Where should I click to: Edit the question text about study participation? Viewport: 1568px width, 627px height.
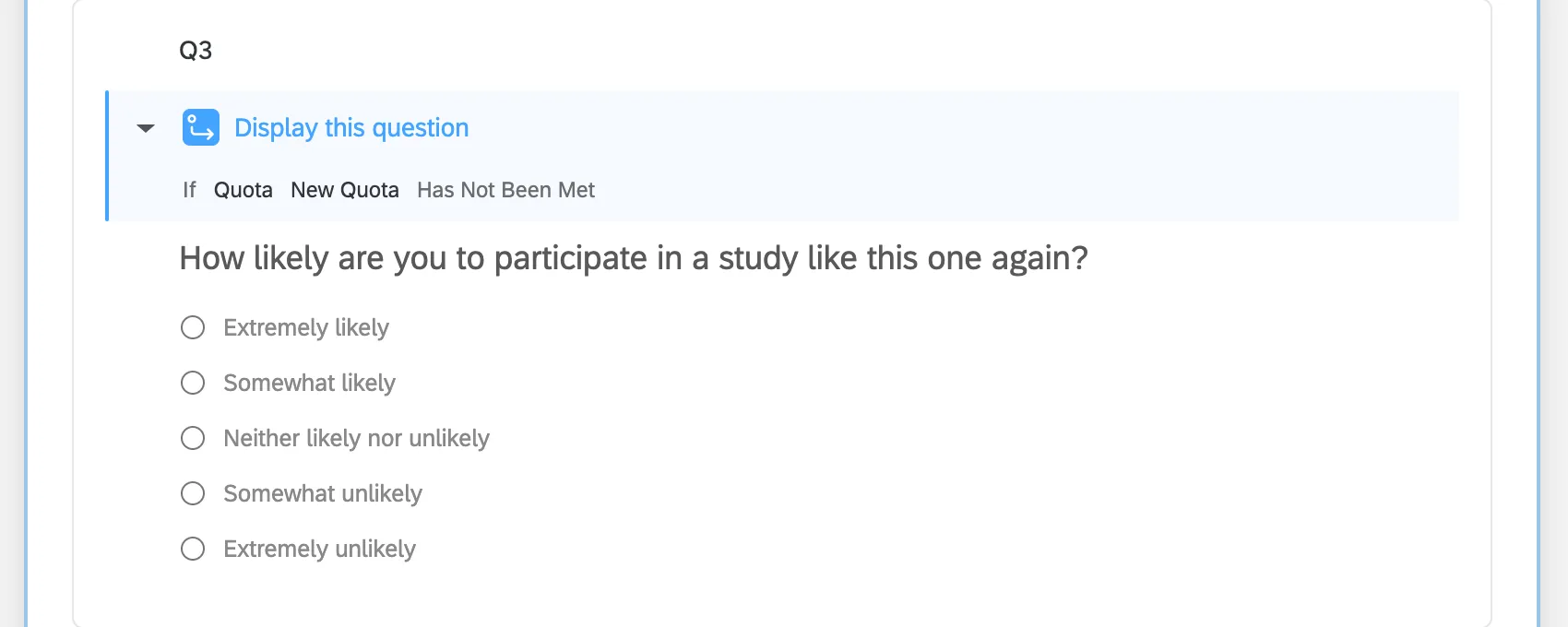(634, 258)
